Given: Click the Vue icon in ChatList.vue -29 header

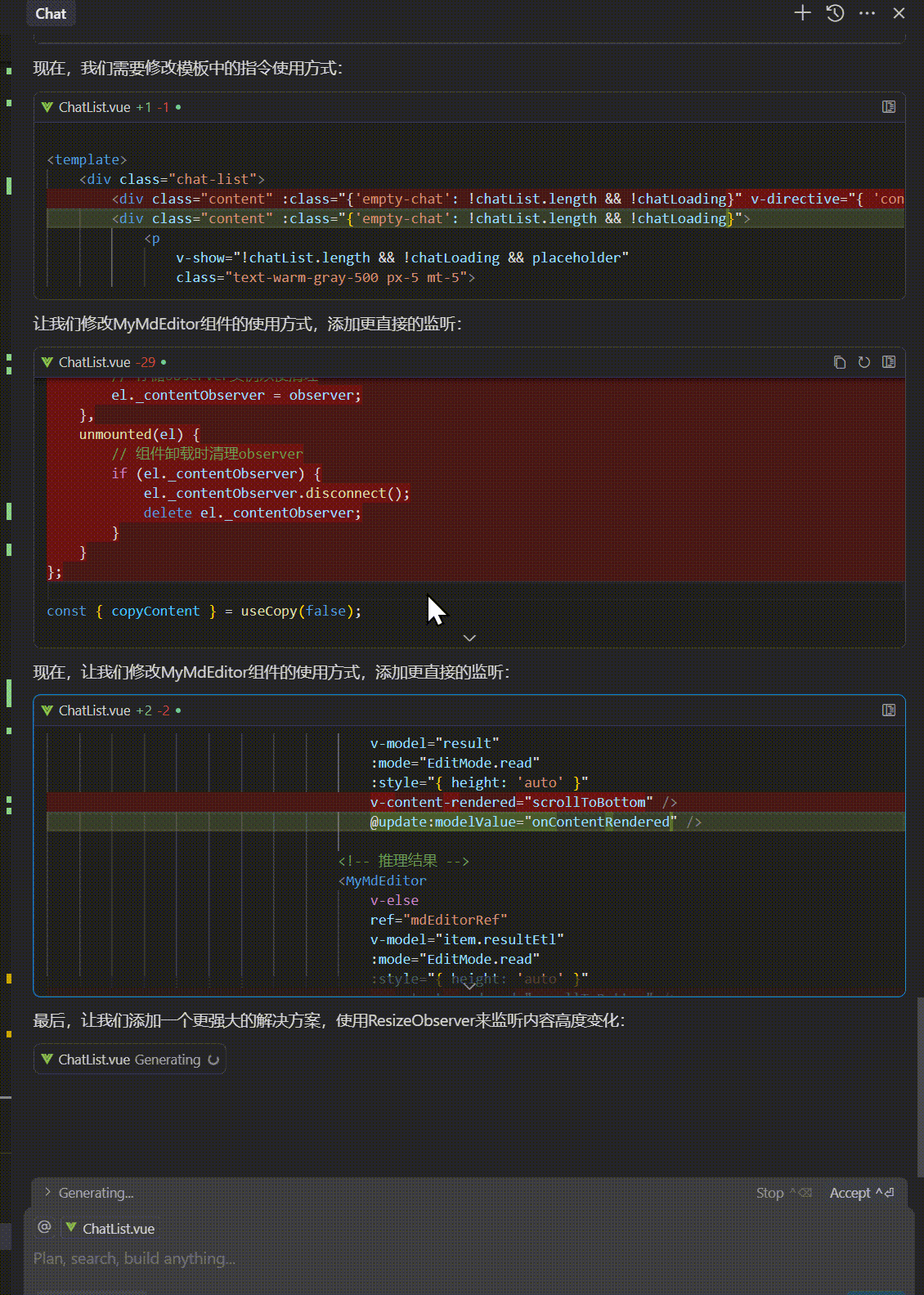Looking at the screenshot, I should [x=47, y=362].
